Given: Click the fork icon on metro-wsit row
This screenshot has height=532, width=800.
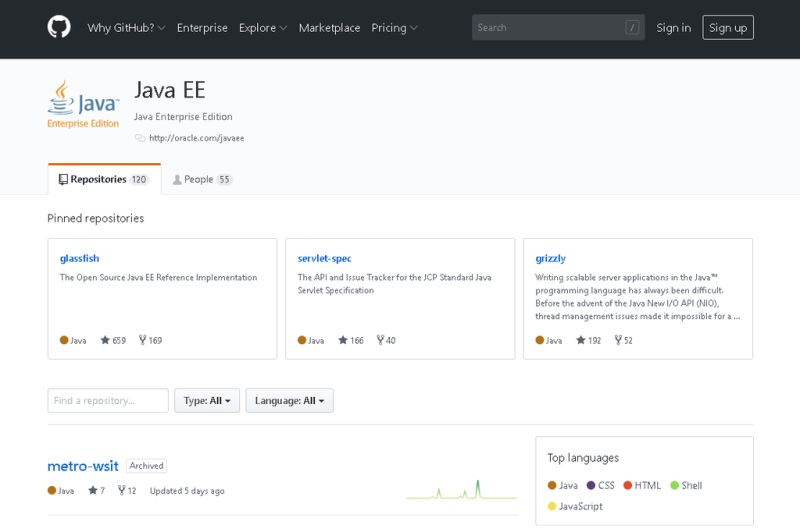Looking at the screenshot, I should (121, 490).
